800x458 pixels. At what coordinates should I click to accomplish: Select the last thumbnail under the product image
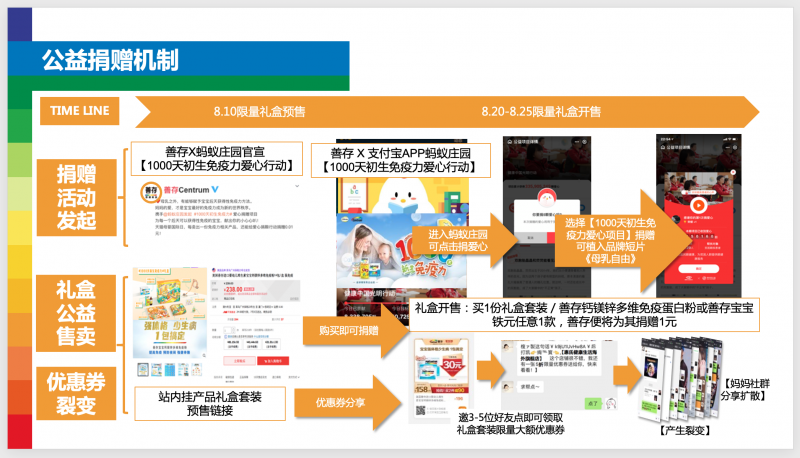pyautogui.click(x=196, y=370)
